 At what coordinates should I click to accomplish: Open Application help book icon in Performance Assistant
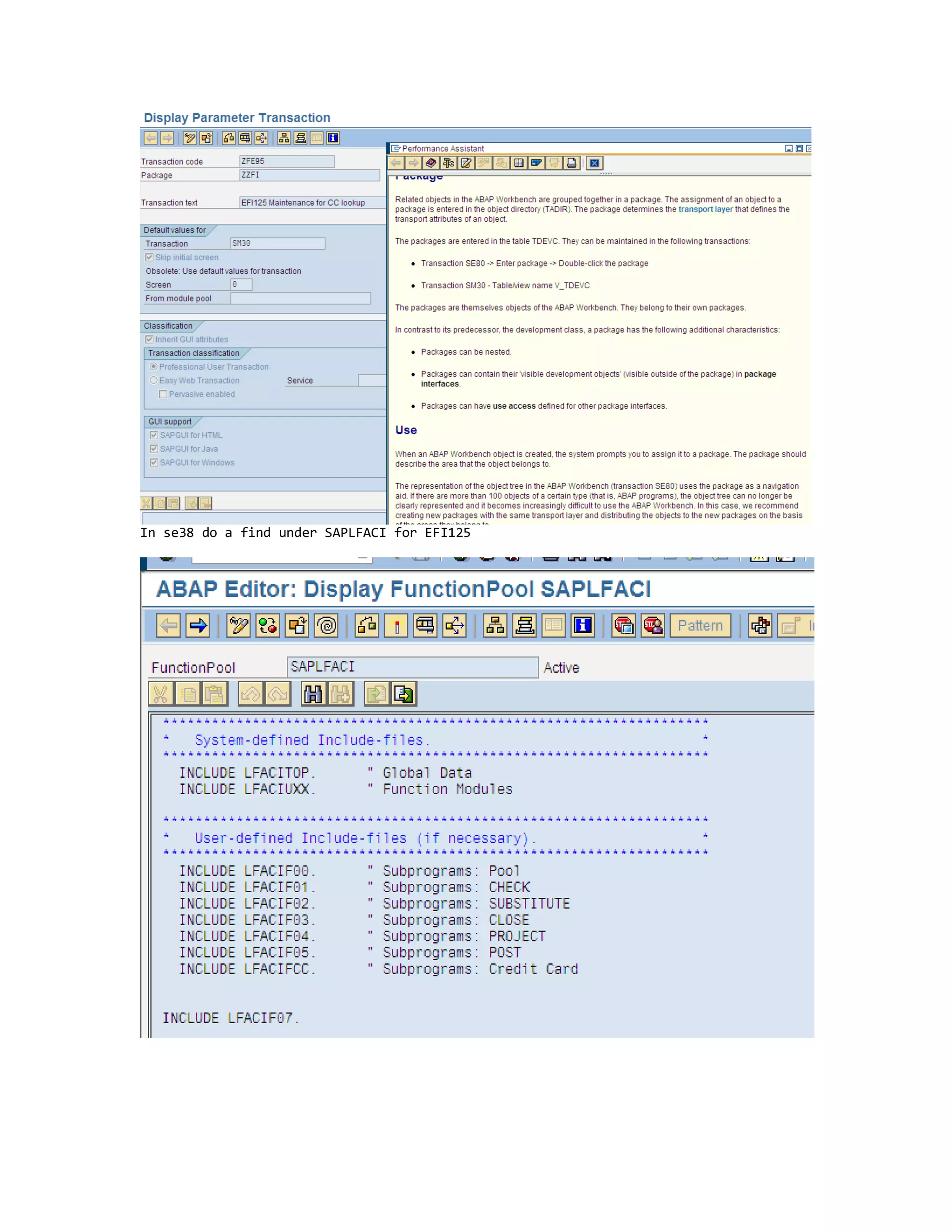431,164
